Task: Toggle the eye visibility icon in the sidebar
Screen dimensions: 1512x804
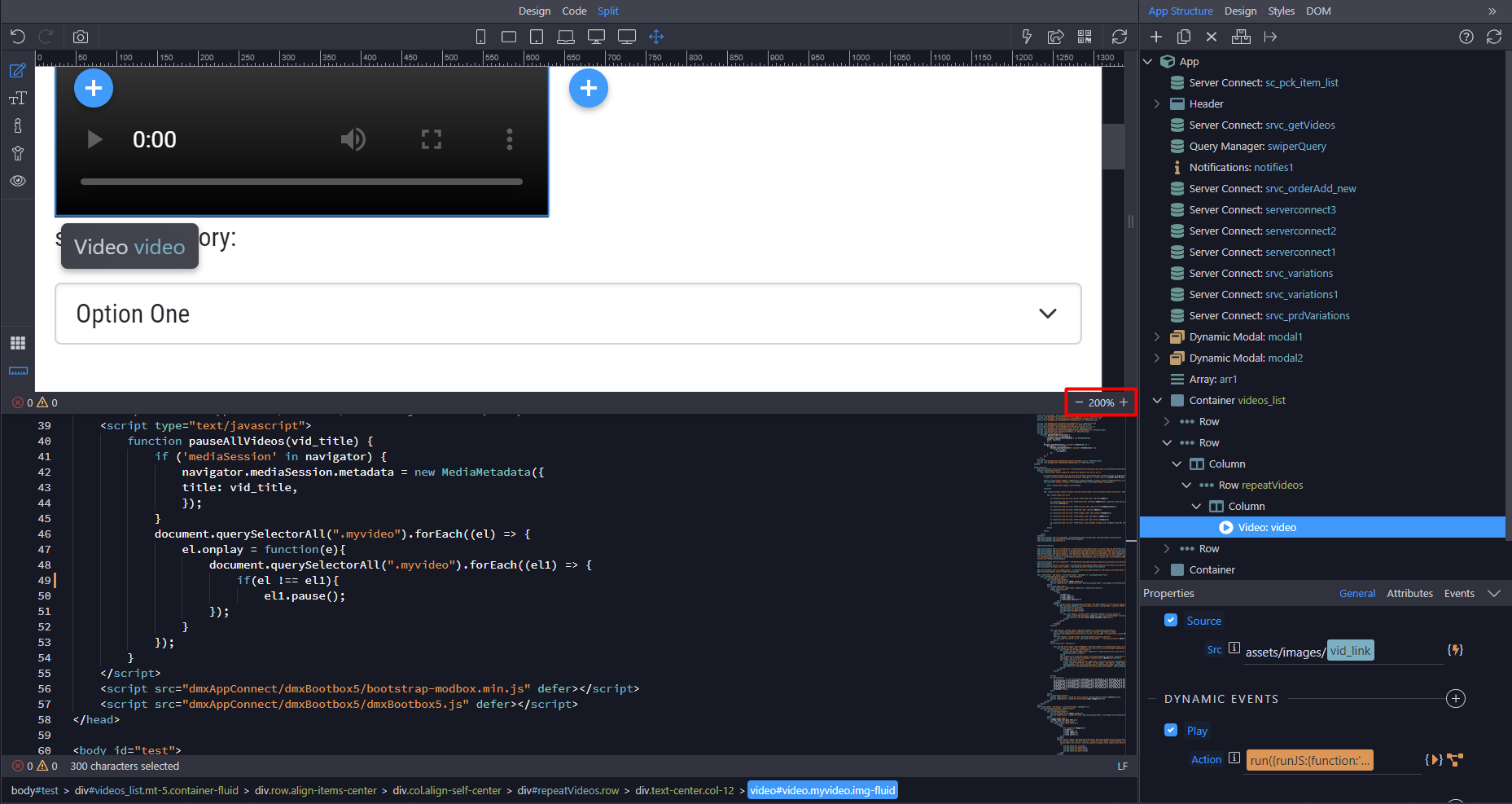Action: [18, 181]
